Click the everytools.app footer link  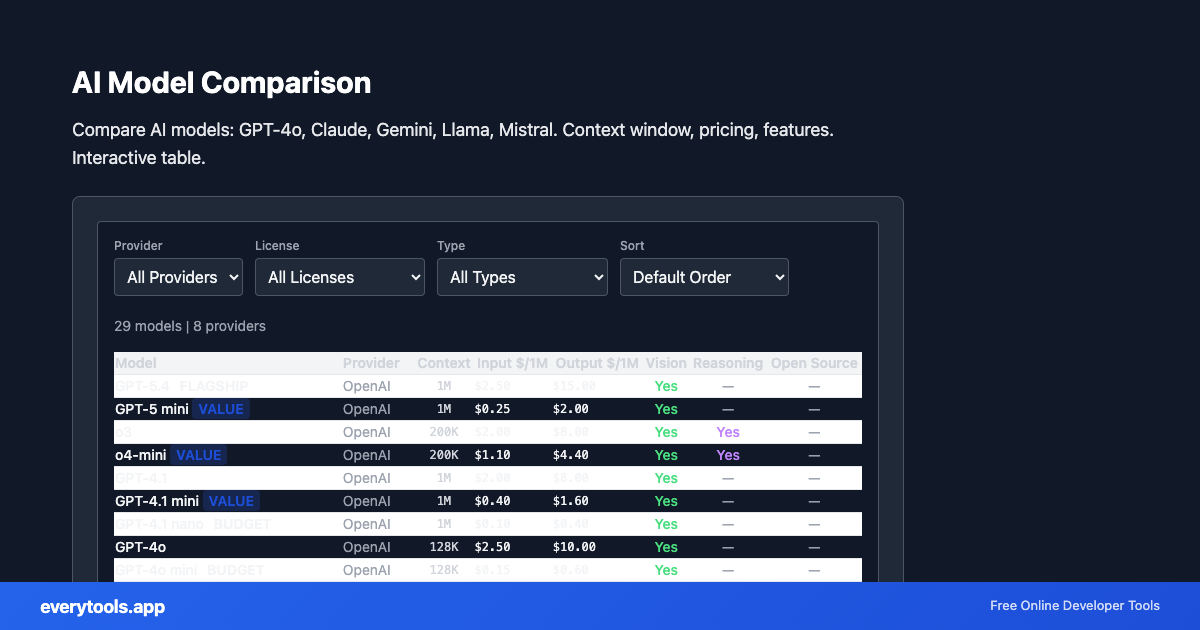[x=101, y=607]
